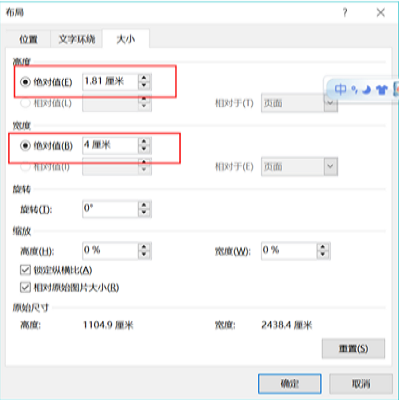The width and height of the screenshot is (400, 400).
Task: Click the IME punctuation icon
Action: 354,90
